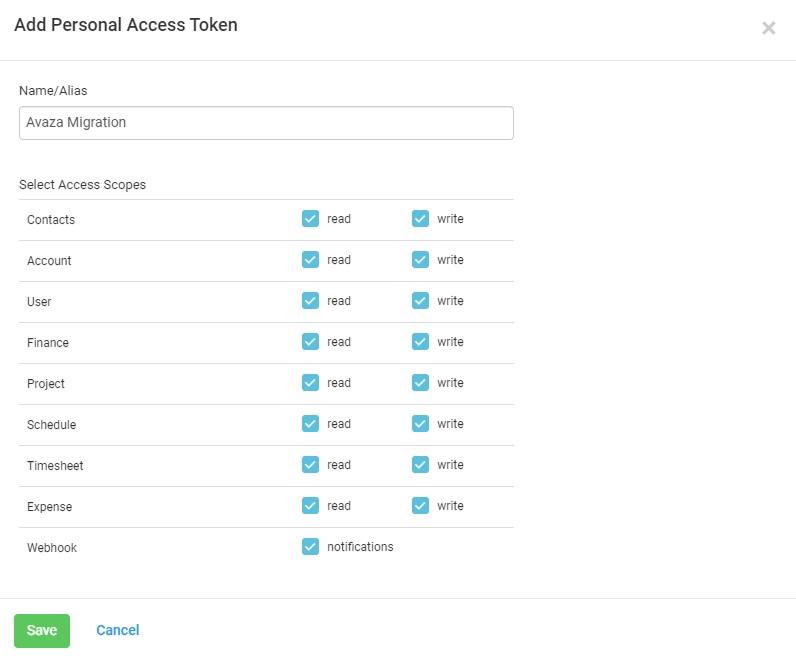Save the personal access token

point(42,631)
